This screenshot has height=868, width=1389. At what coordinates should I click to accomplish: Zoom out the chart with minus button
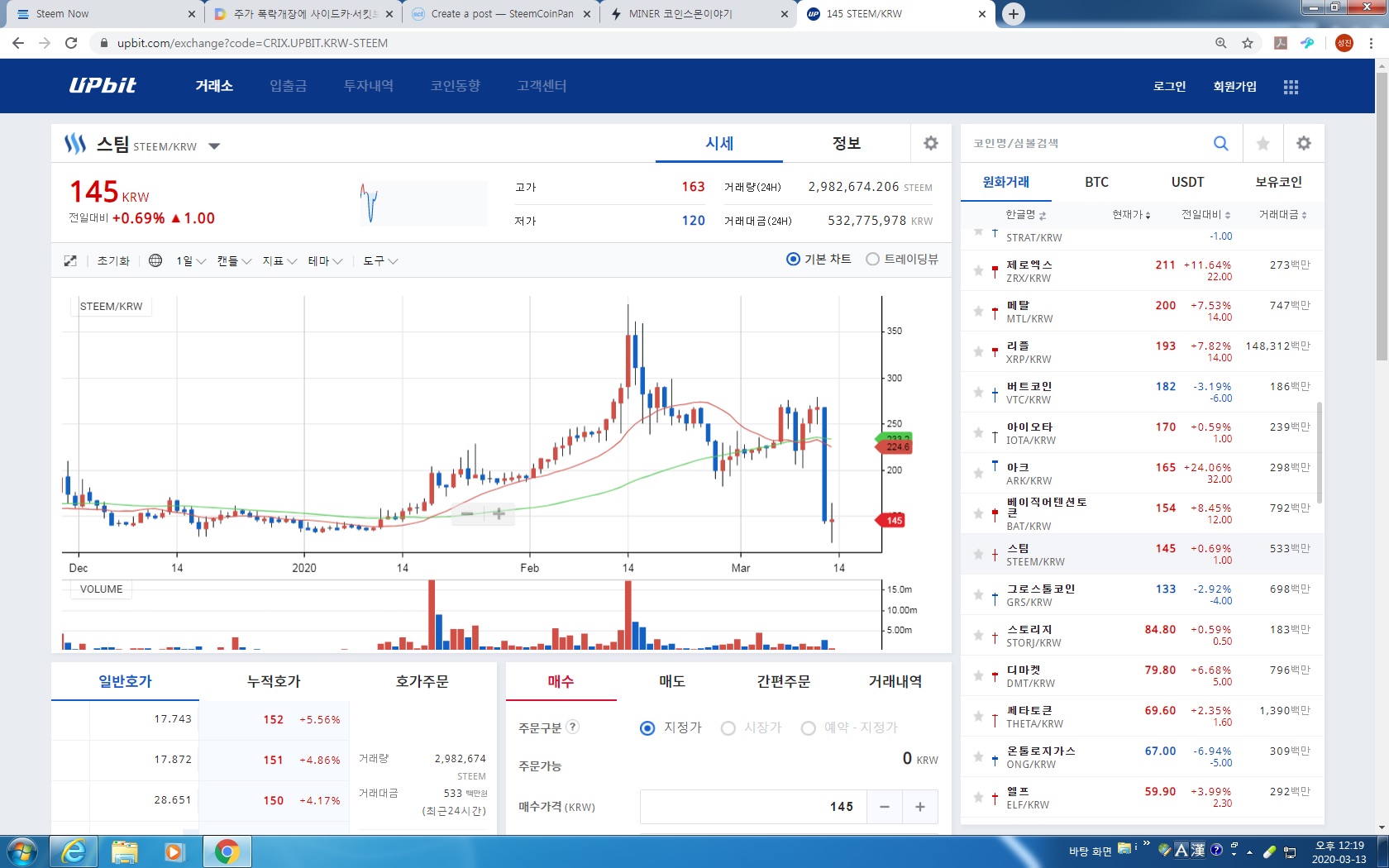pos(467,513)
